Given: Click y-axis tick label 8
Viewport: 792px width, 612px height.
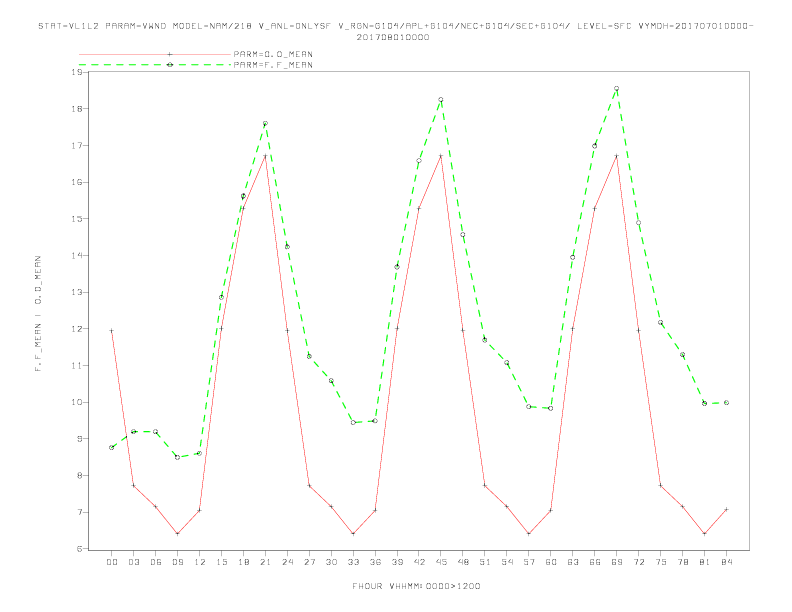Looking at the screenshot, I should coord(79,476).
